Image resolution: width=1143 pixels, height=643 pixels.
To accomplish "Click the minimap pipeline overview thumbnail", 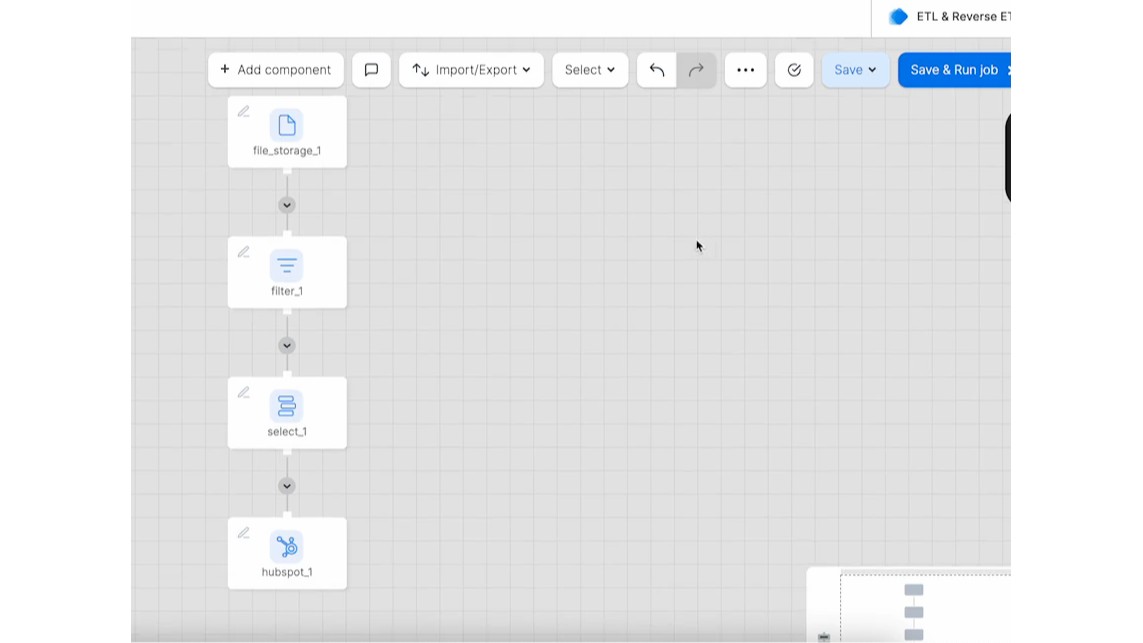I will coord(914,610).
